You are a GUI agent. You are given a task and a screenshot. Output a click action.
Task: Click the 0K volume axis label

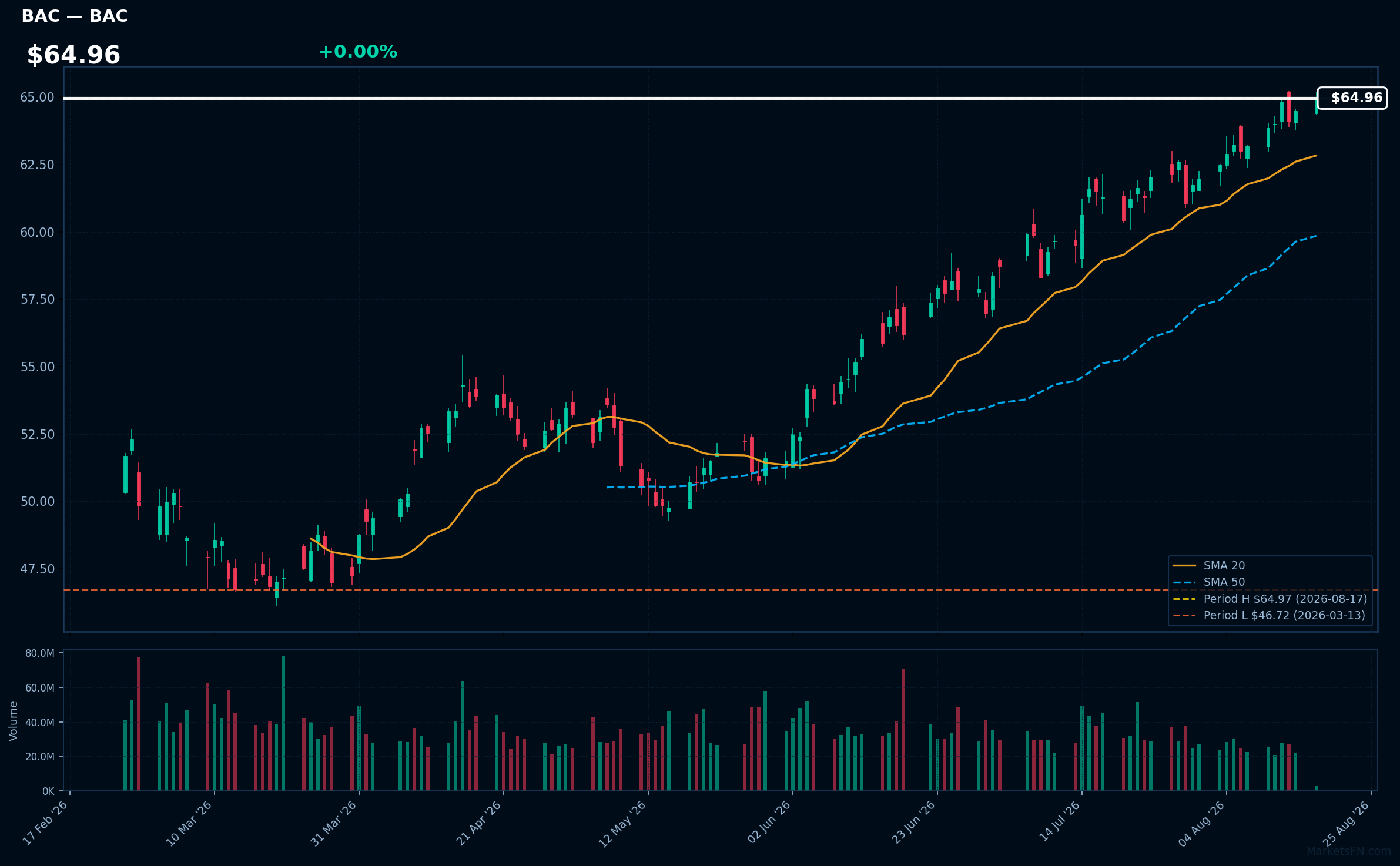click(x=48, y=791)
